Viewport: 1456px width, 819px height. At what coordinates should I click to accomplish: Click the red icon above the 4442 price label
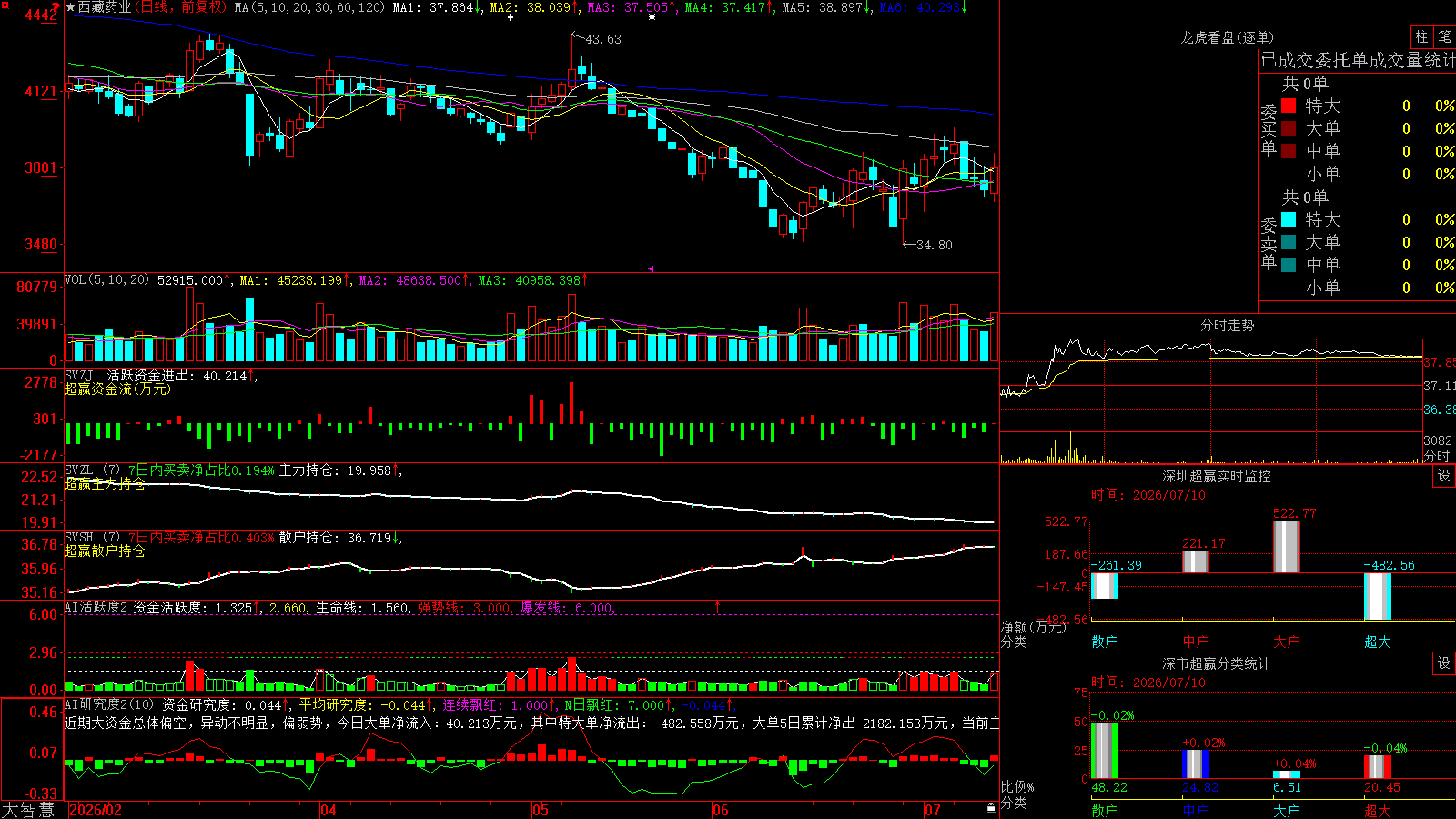point(56,6)
